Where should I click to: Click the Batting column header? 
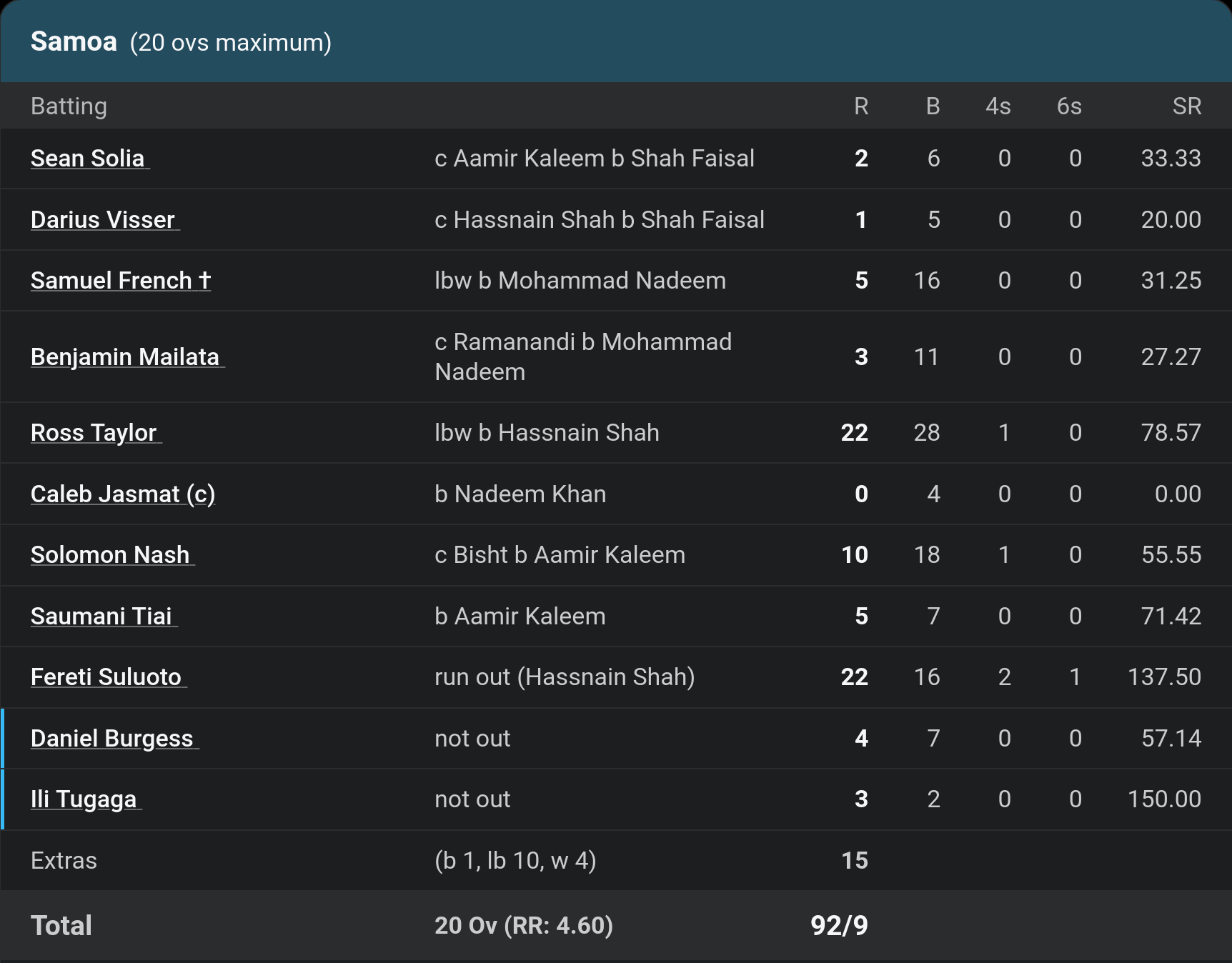click(69, 106)
